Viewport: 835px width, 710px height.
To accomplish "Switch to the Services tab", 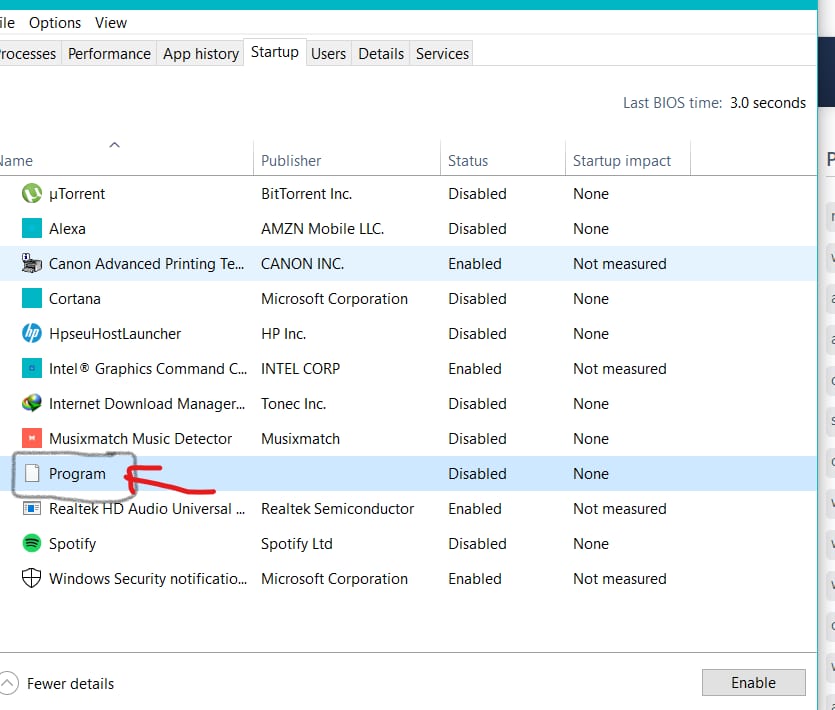I will [442, 54].
